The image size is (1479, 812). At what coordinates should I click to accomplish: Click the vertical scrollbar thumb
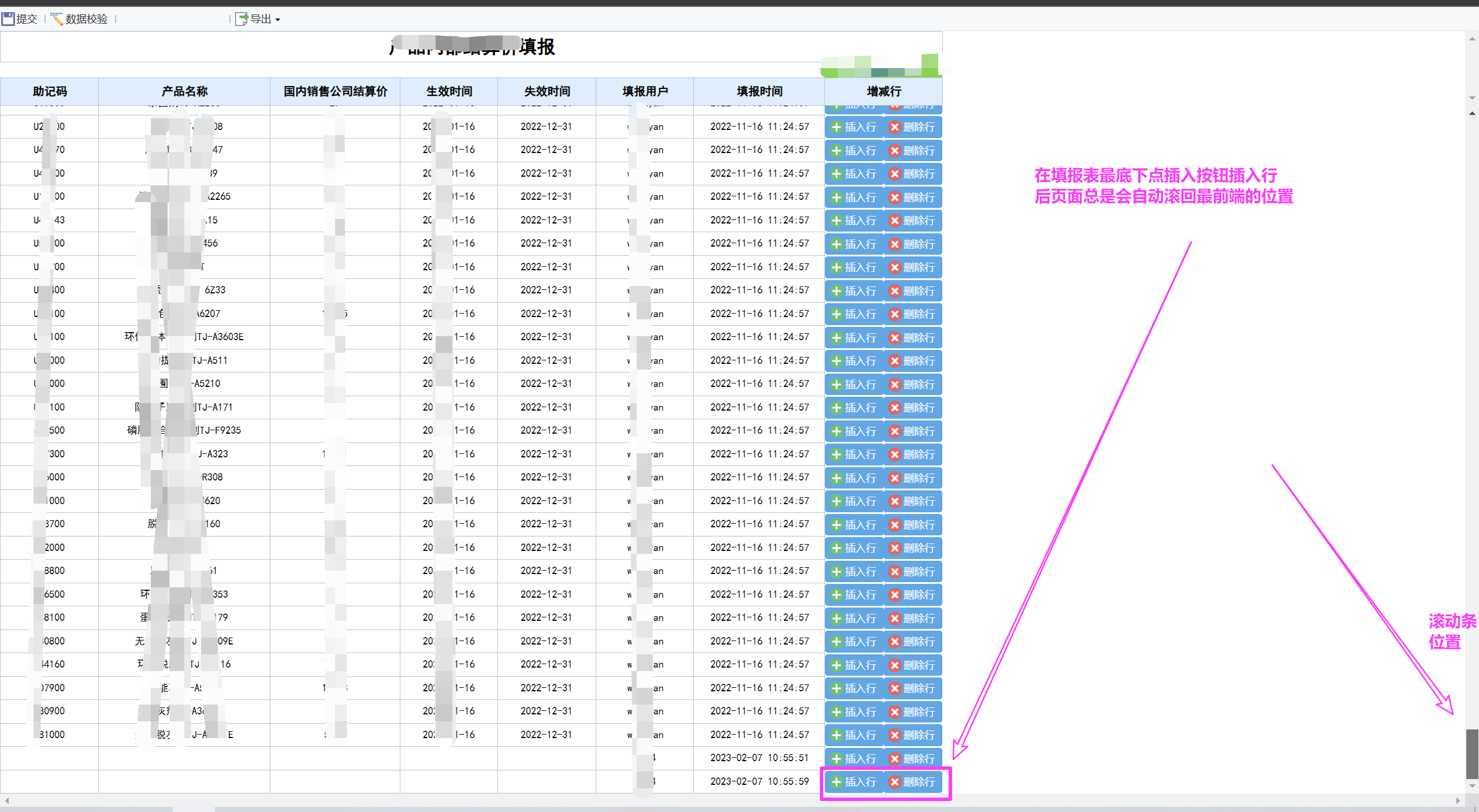[1472, 754]
